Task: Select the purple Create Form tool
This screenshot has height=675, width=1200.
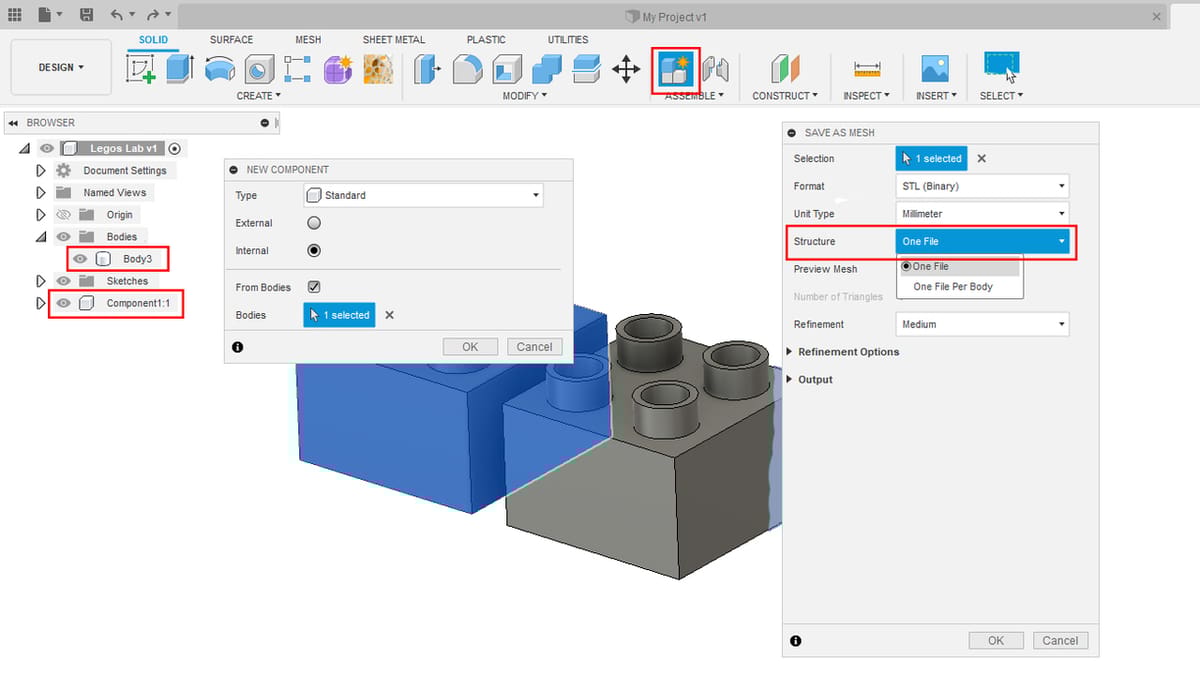Action: coord(338,69)
